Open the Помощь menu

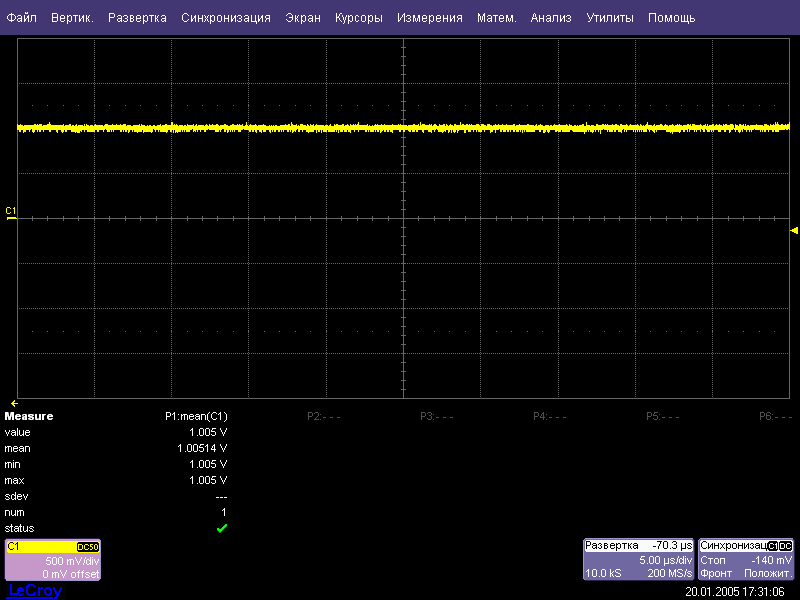coord(671,18)
